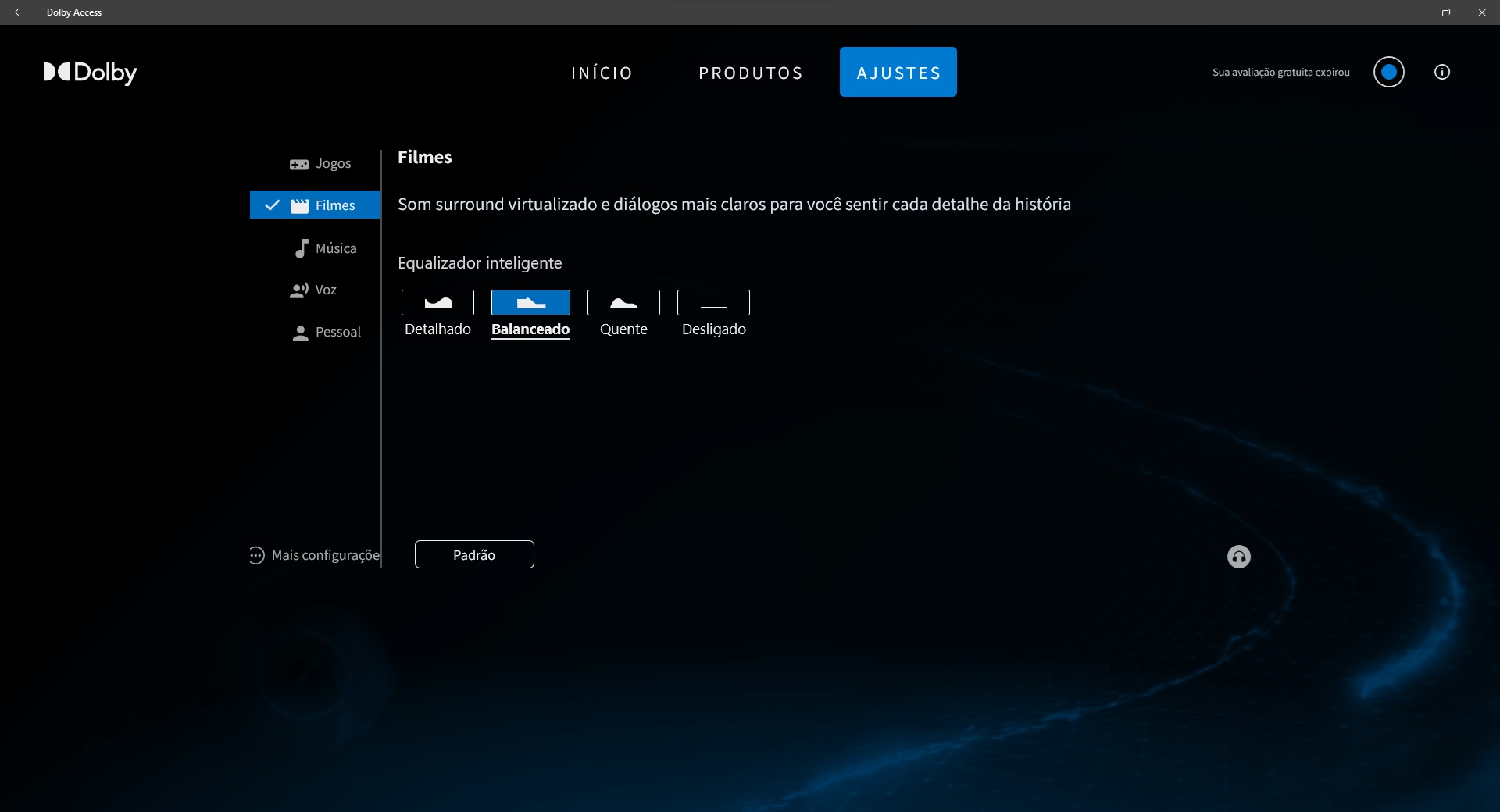Click the Desligado flat equalizer icon

(x=713, y=302)
